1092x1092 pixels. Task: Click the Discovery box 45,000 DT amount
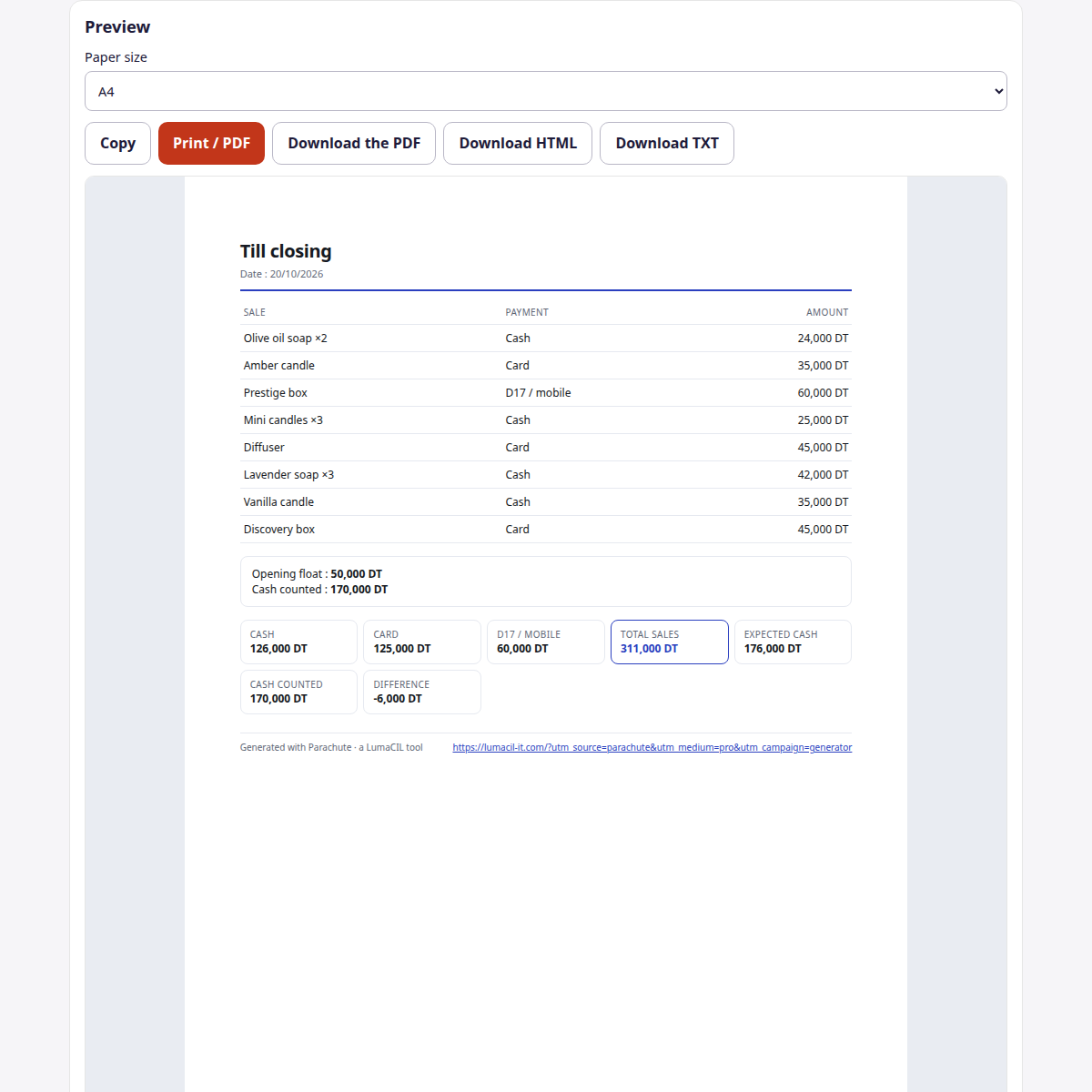pos(823,530)
